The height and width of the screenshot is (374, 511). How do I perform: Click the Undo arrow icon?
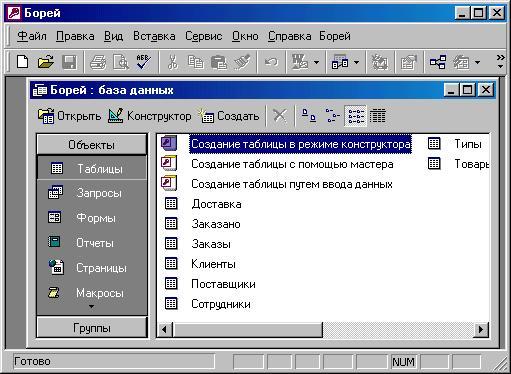coord(271,62)
